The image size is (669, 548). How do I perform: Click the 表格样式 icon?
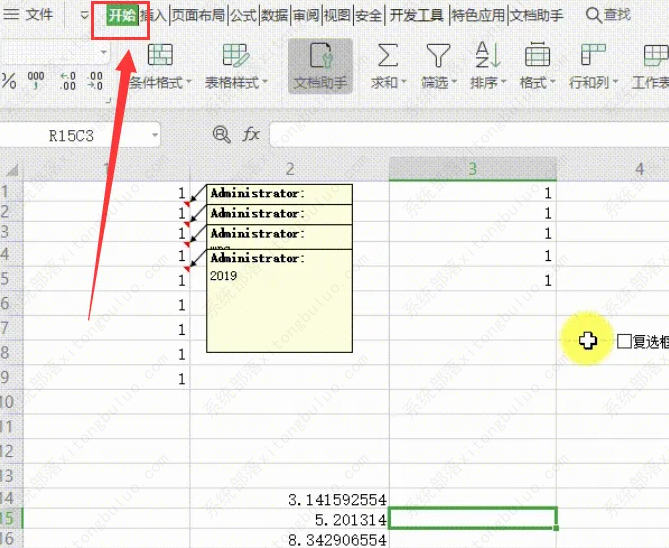(x=236, y=55)
